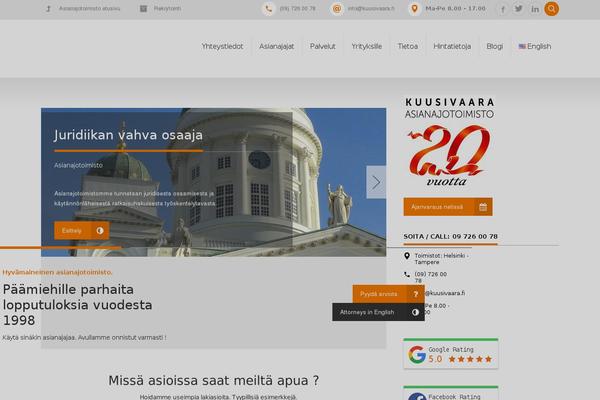
Task: Click Hyvämaineinen asianajotoimisto text
Action: (x=57, y=272)
